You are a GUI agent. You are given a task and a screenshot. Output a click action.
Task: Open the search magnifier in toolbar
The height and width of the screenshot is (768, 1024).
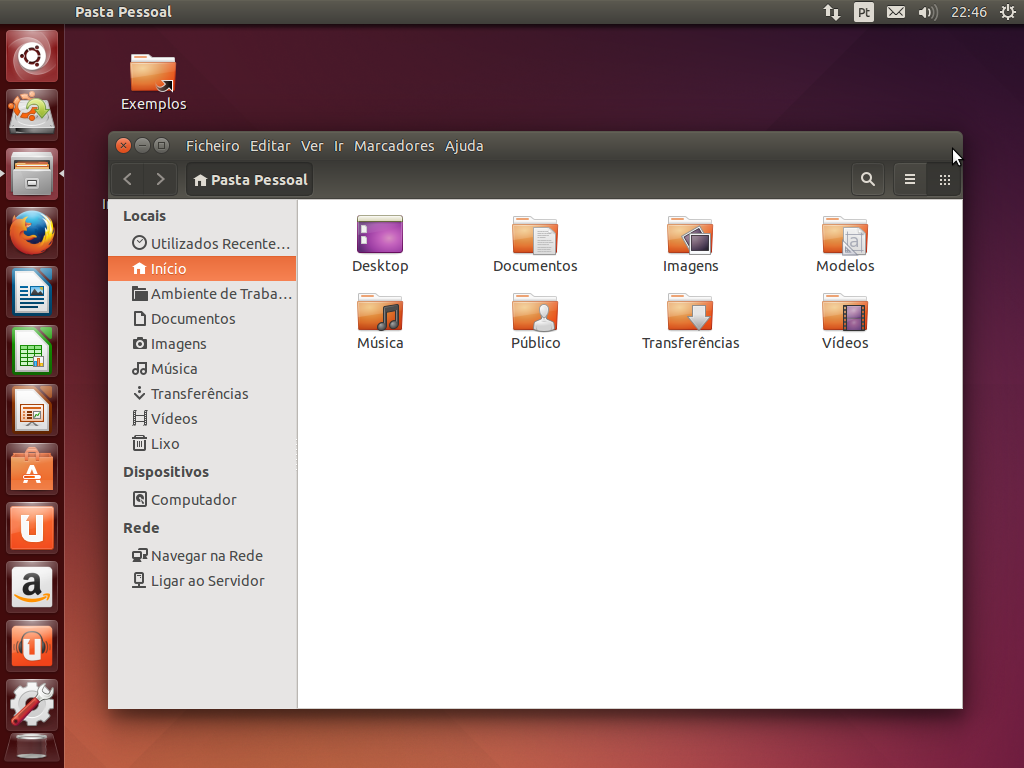(x=867, y=180)
